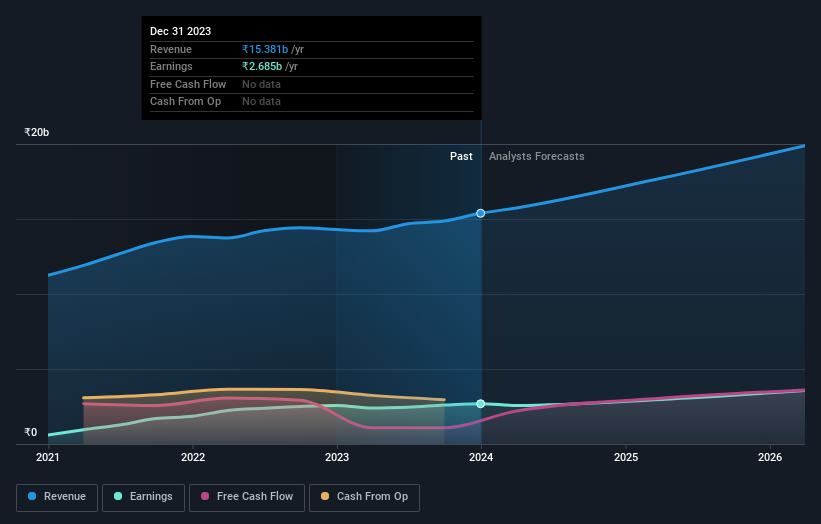Select the Earnings data point at 2024

[481, 404]
